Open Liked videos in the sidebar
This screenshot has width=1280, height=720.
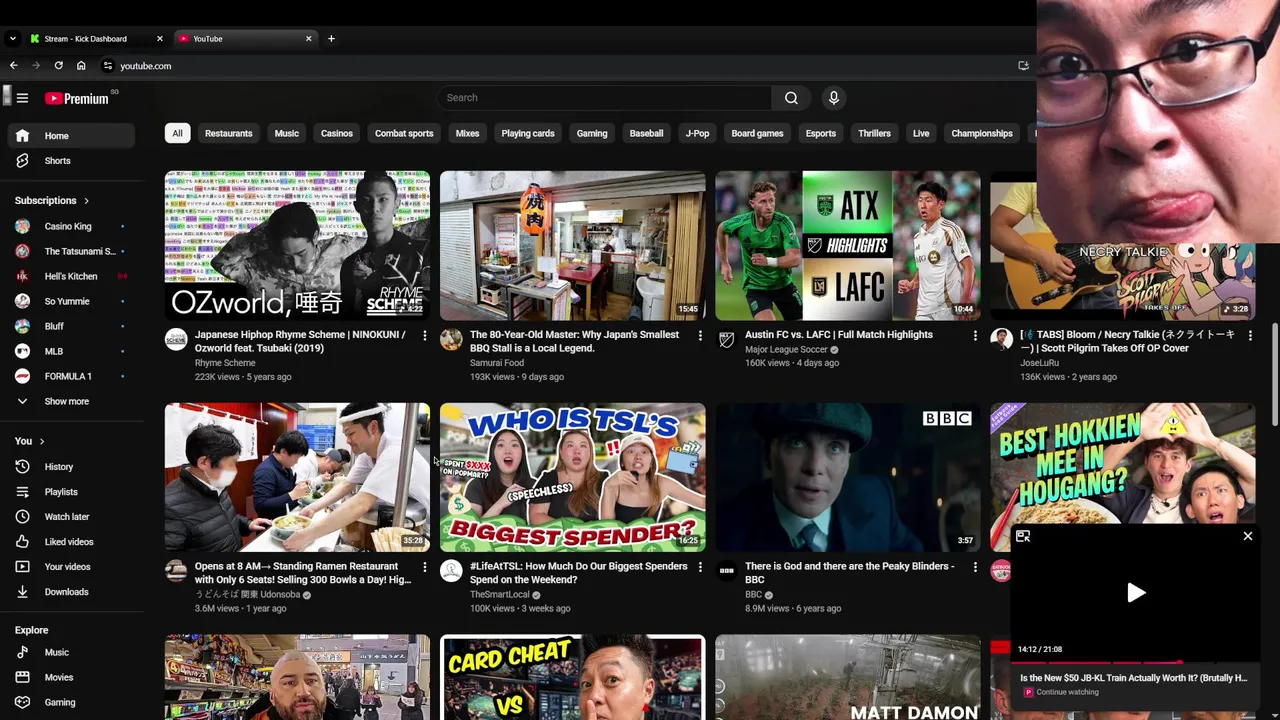pyautogui.click(x=70, y=542)
